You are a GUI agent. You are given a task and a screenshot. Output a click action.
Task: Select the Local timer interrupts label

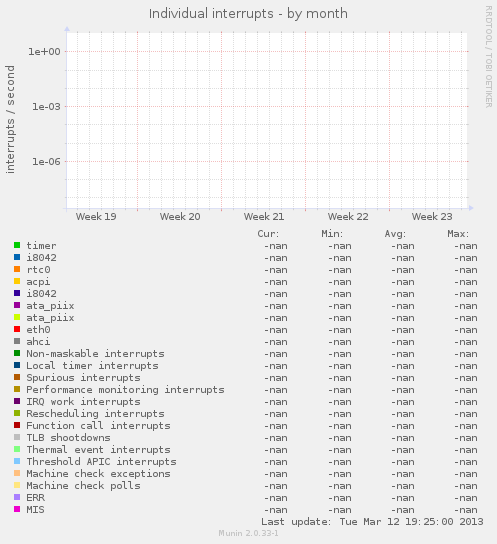pyautogui.click(x=92, y=366)
